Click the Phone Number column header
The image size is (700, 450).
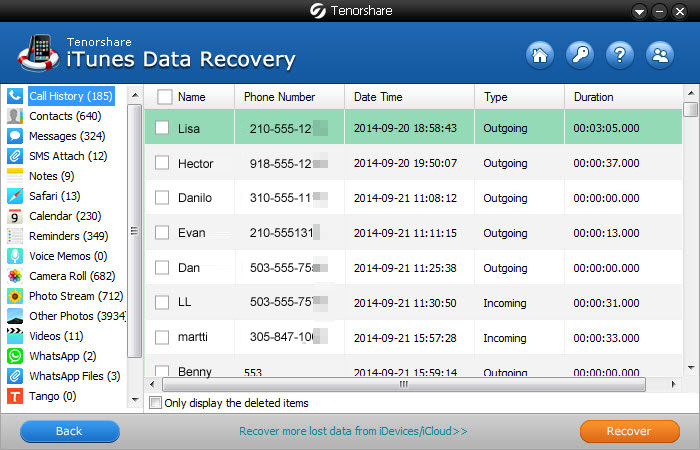(290, 97)
